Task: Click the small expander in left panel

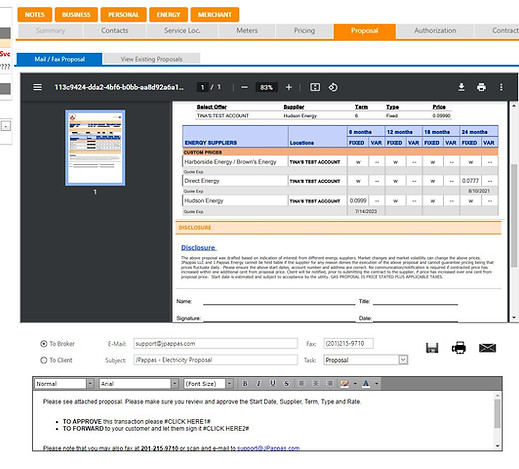Action: pyautogui.click(x=6, y=126)
